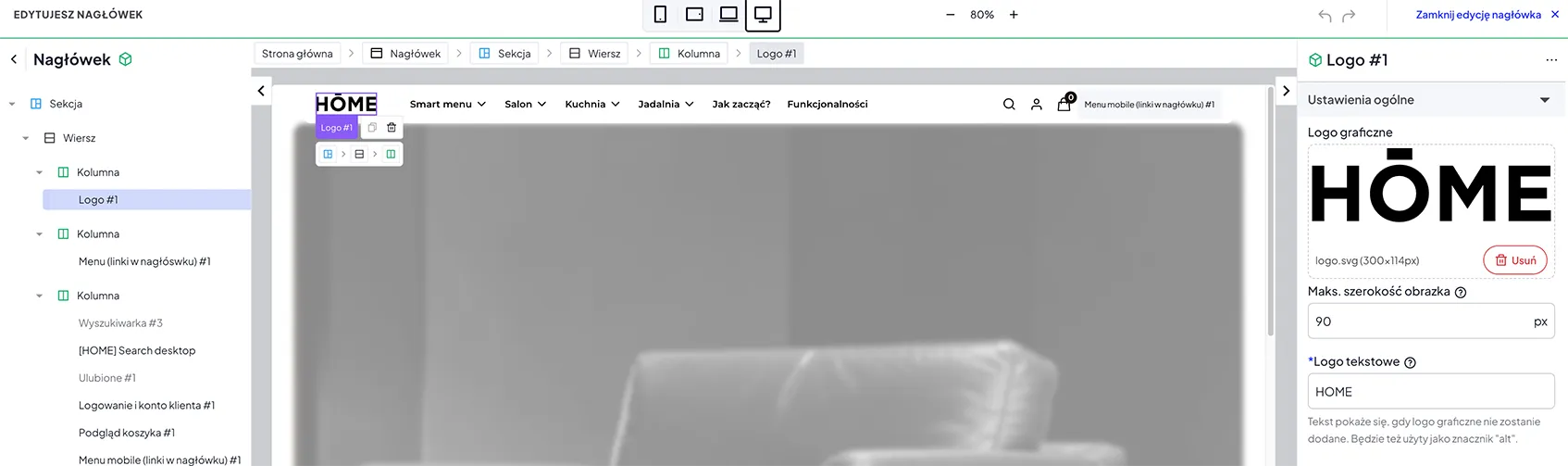Switch to mobile phone preview

click(x=660, y=14)
